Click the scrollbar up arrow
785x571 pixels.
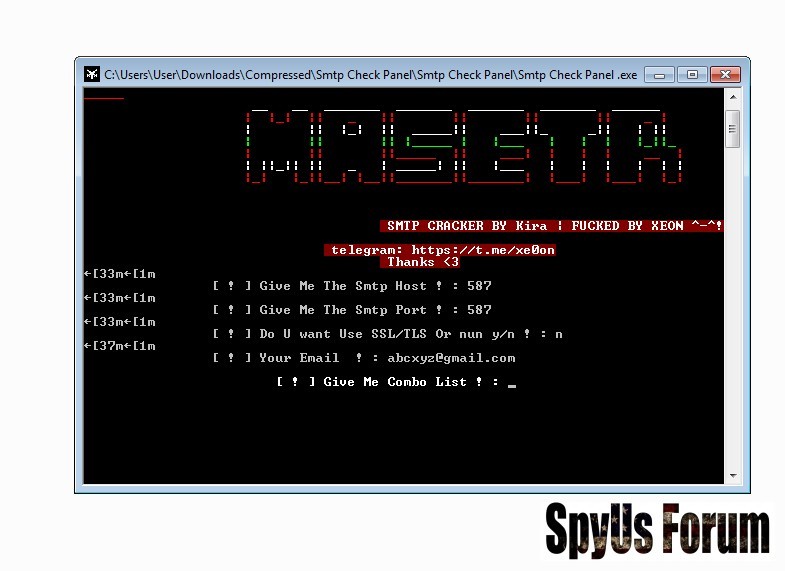point(732,96)
